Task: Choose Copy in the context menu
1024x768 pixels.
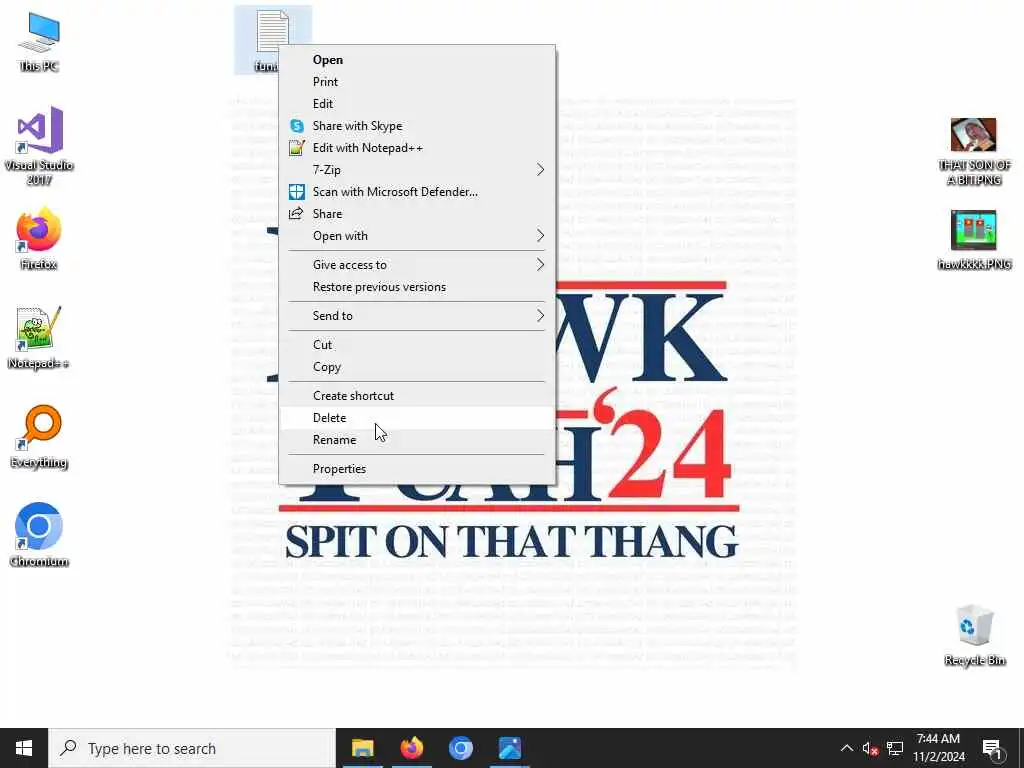Action: pos(417,367)
